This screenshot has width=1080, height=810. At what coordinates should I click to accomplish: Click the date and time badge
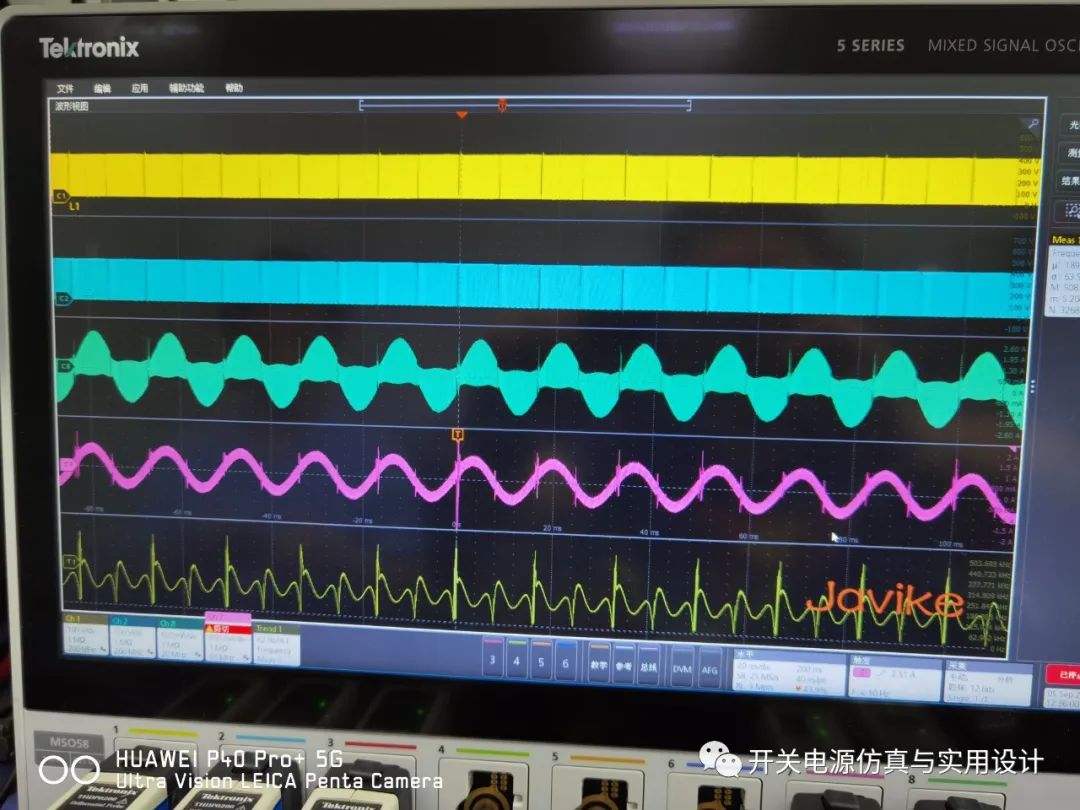[x=1062, y=698]
